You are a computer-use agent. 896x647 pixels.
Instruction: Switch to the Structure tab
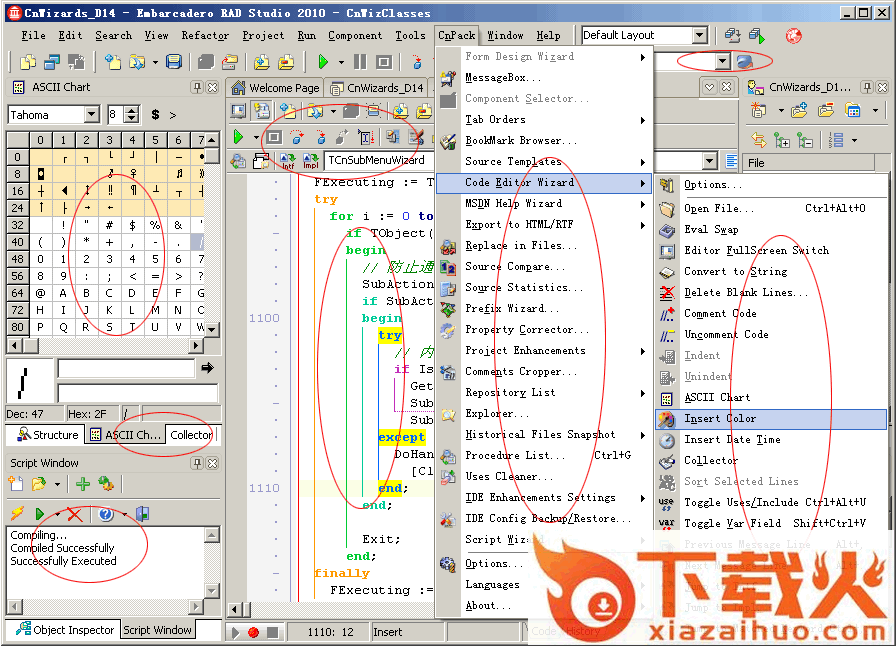coord(48,435)
